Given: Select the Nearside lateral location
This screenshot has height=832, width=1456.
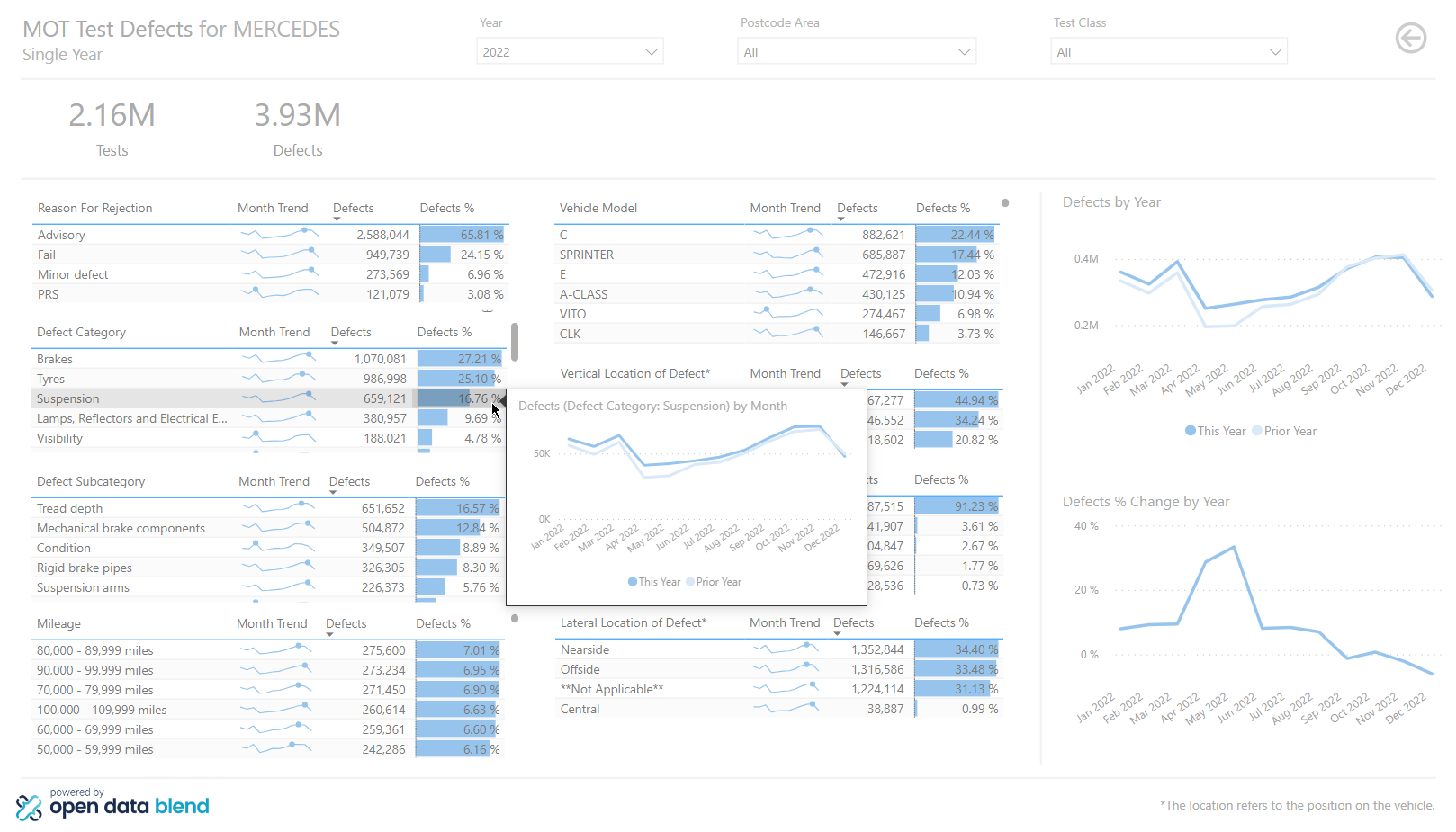Looking at the screenshot, I should (779, 649).
